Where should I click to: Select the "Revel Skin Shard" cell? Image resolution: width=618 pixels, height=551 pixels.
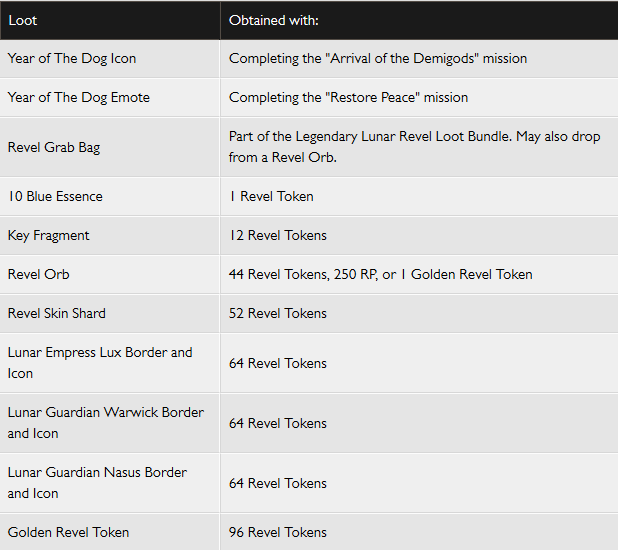[x=57, y=313]
